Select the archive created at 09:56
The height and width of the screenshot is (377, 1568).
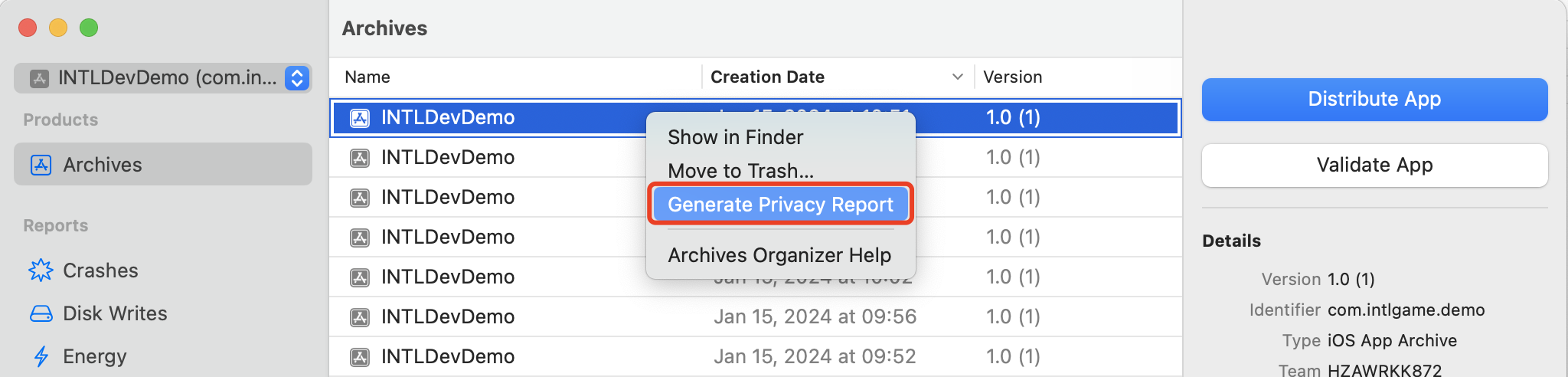click(x=815, y=316)
